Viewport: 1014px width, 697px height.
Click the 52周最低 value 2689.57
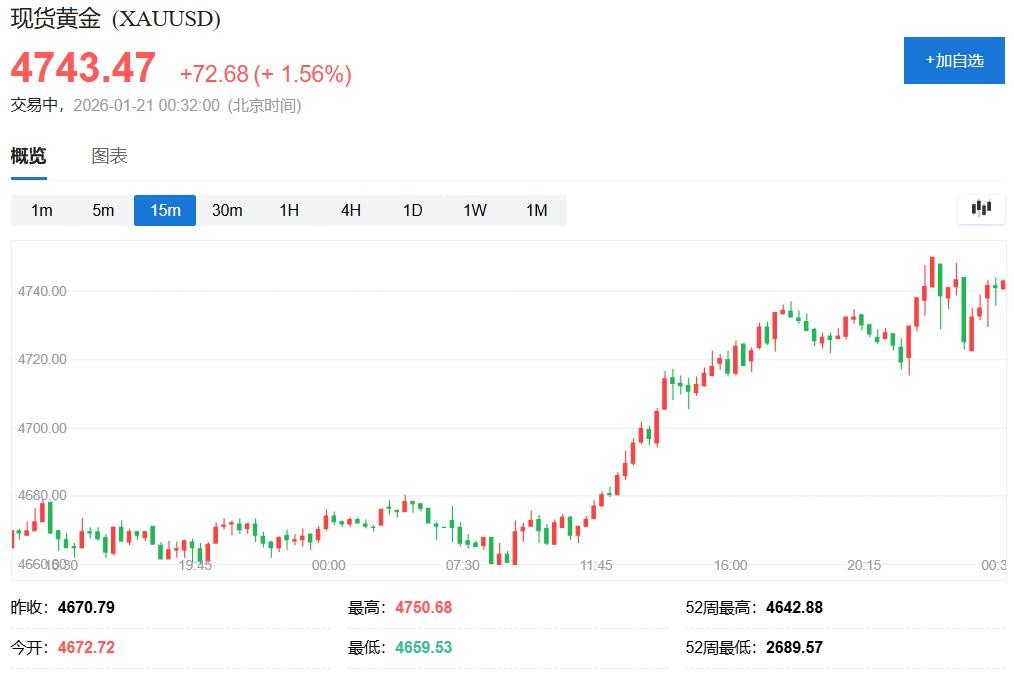coord(794,647)
